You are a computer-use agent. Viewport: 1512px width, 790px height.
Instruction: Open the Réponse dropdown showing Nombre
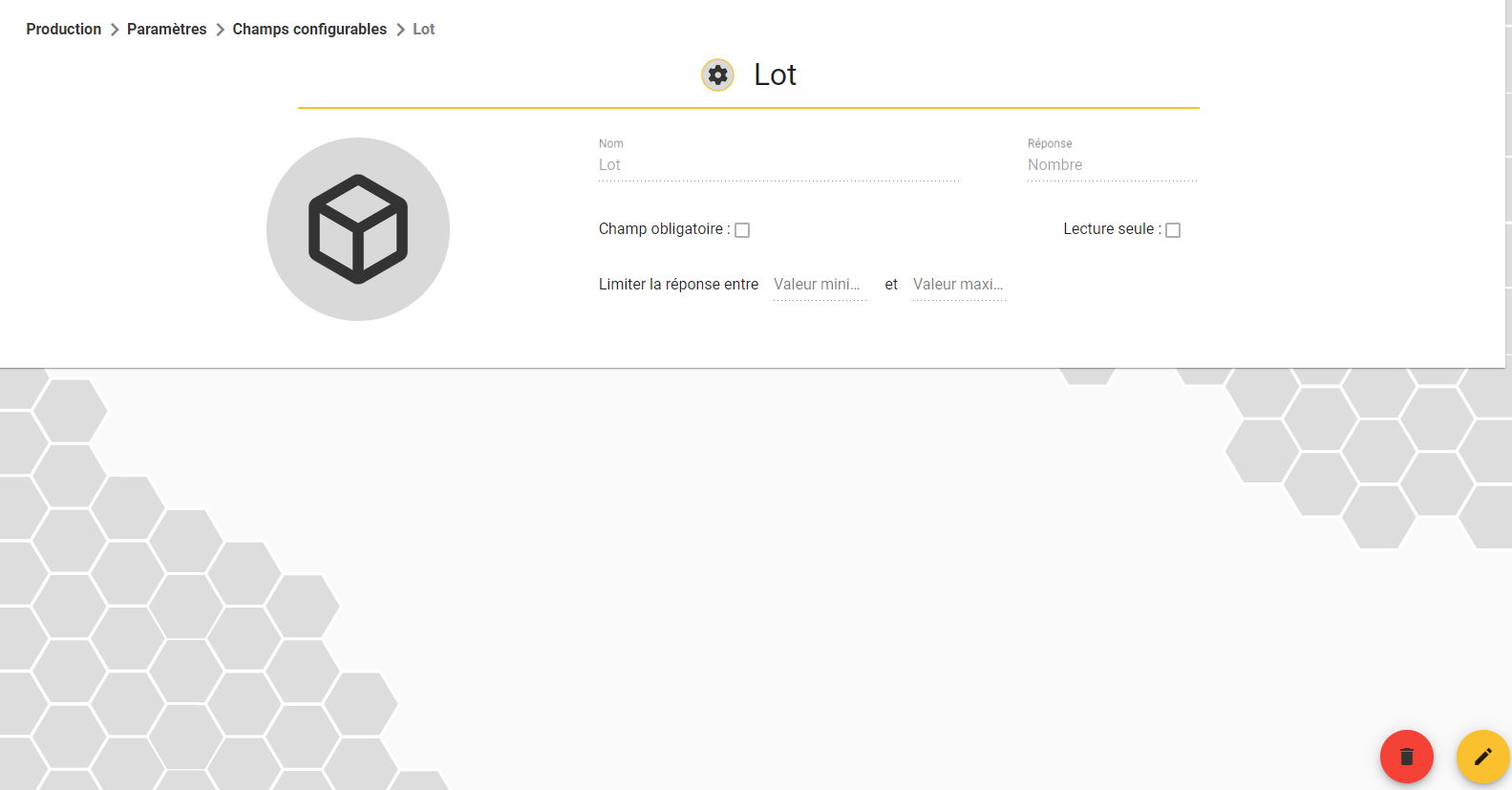(1112, 165)
